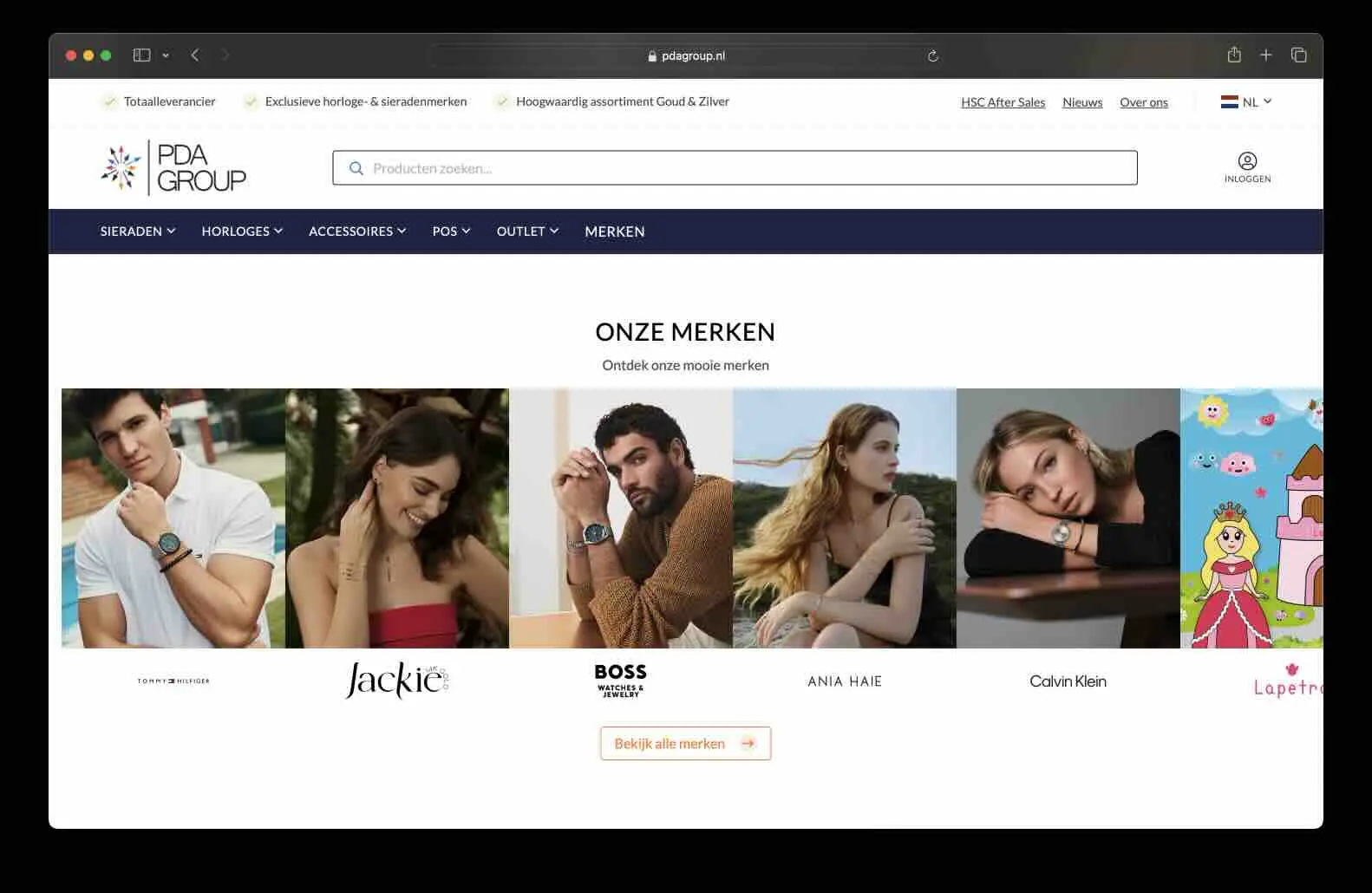Open the HSC After Sales link
Image resolution: width=1372 pixels, height=893 pixels.
pos(1003,102)
